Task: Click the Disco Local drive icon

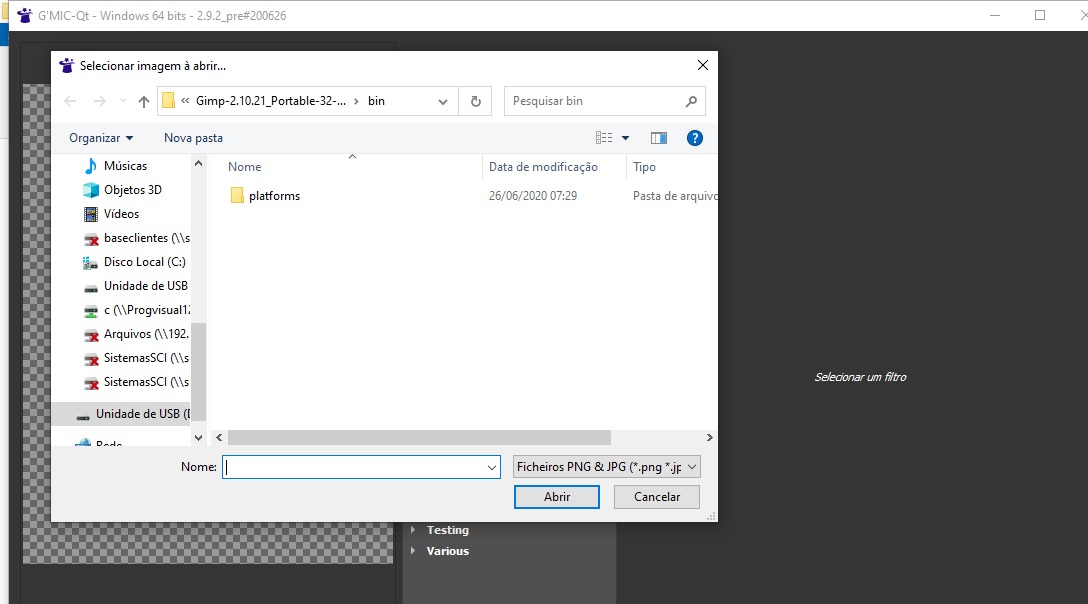Action: [90, 262]
